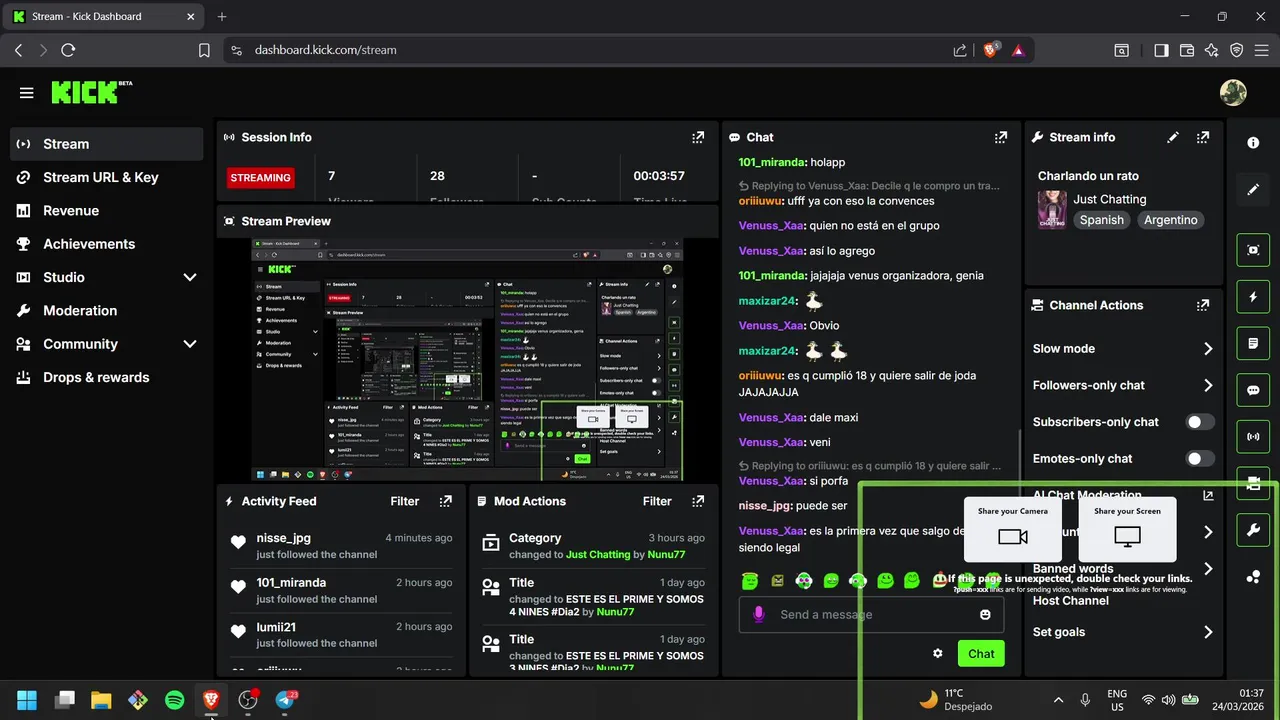Viewport: 1280px width, 720px height.
Task: Click the Stream Preview video thumbnail
Action: coord(467,360)
